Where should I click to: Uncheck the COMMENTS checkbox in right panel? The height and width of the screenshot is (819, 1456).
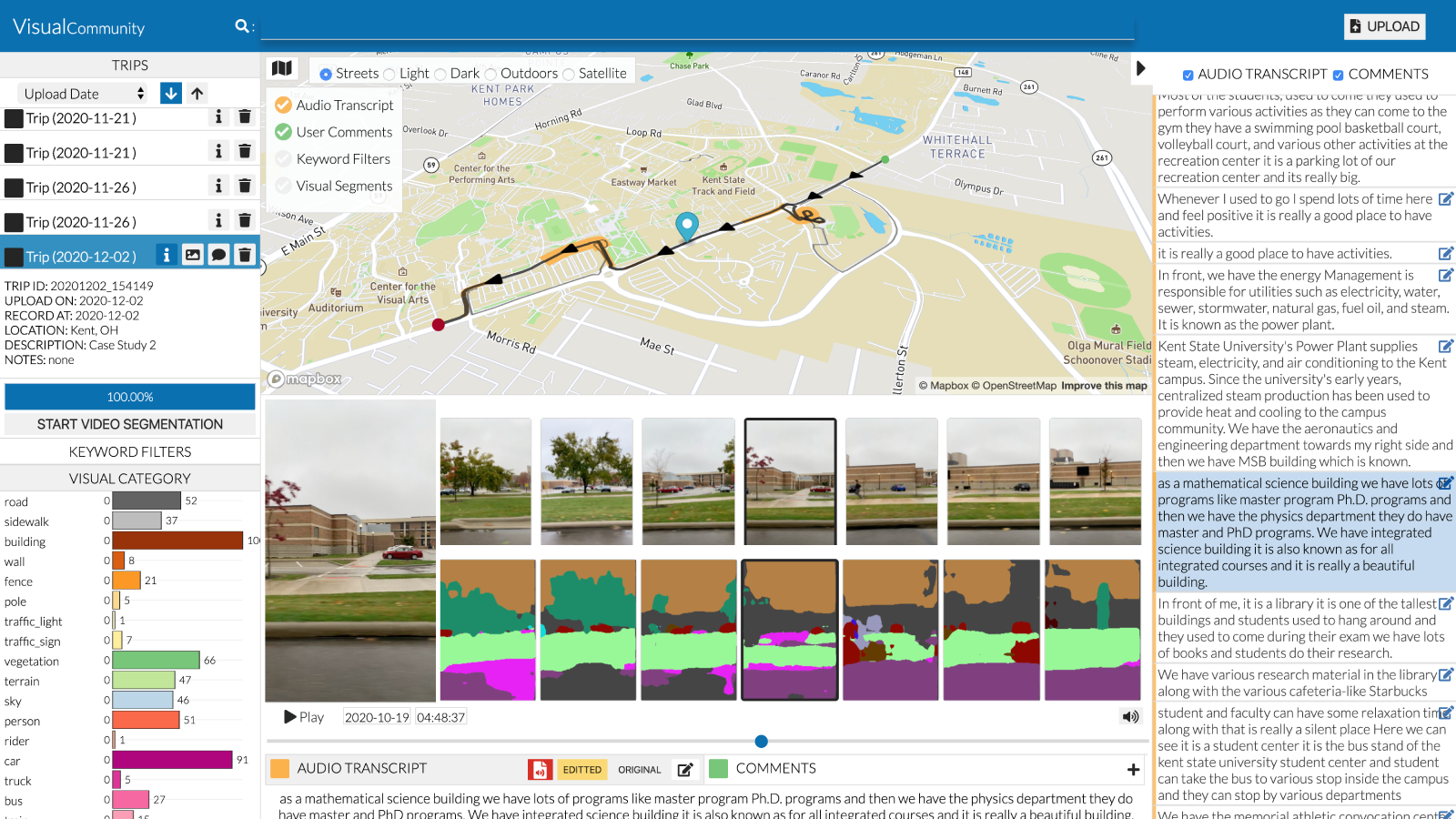(1339, 76)
